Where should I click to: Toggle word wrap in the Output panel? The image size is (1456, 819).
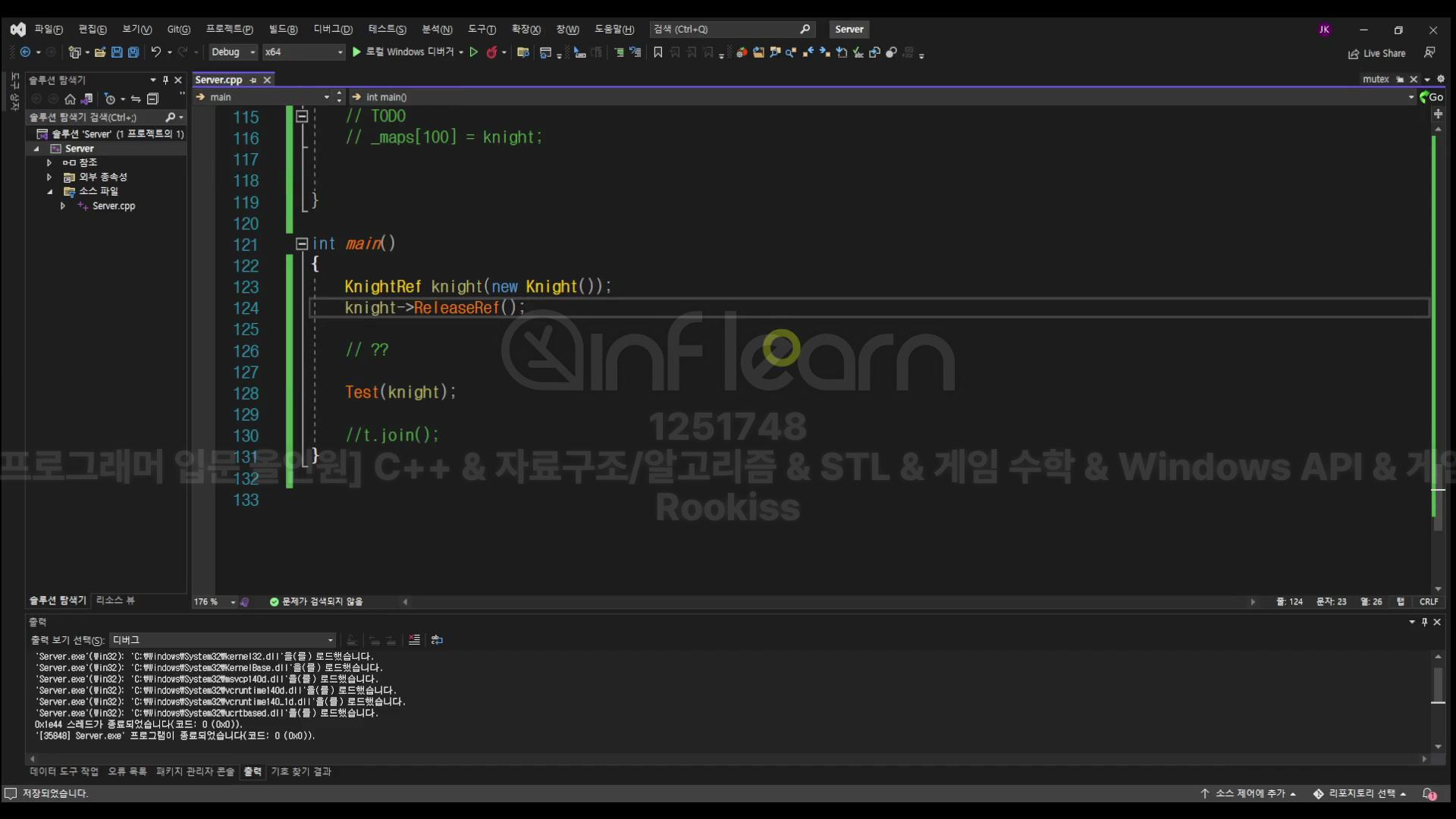pos(437,640)
